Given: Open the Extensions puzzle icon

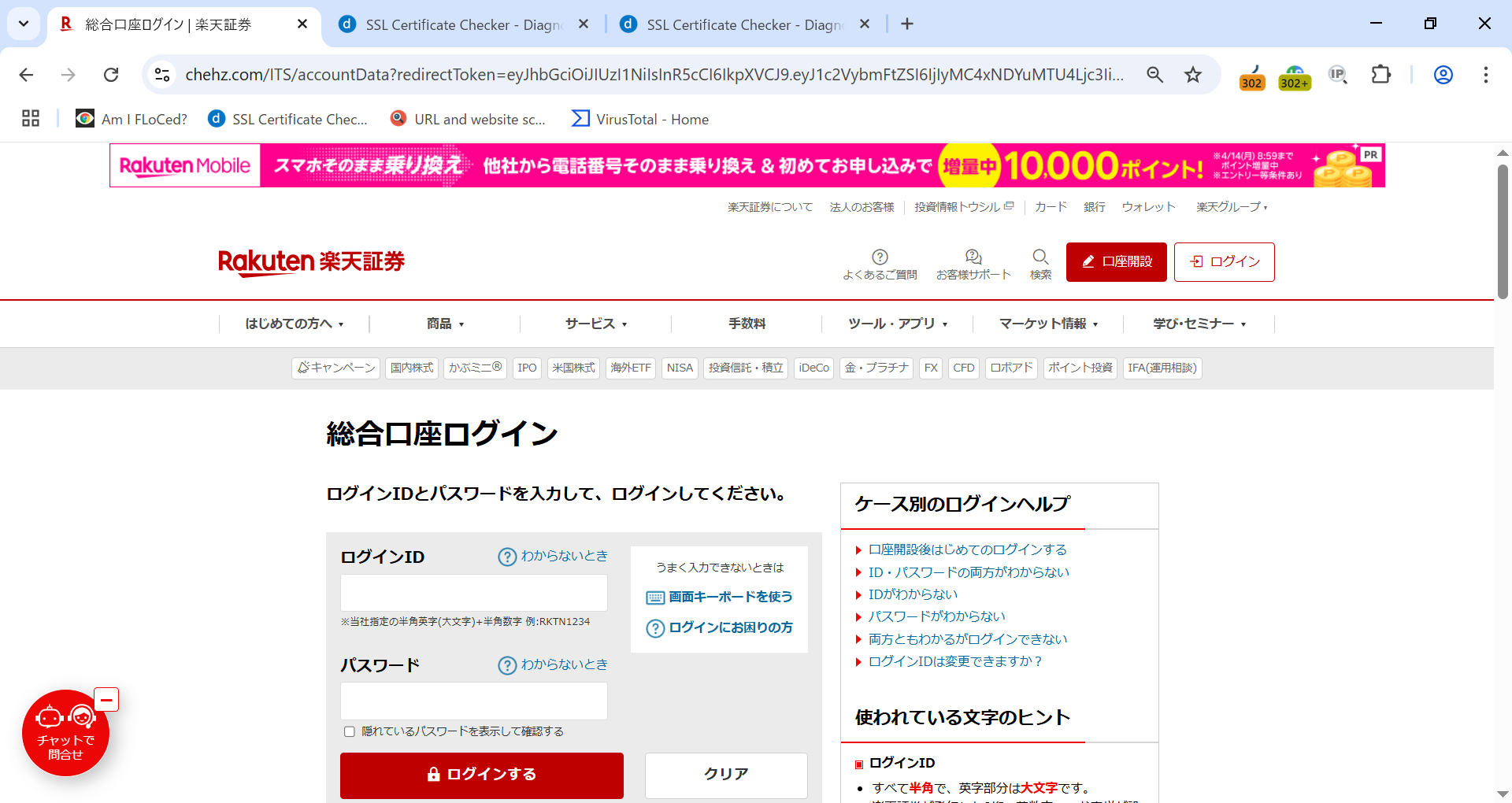Looking at the screenshot, I should pyautogui.click(x=1381, y=75).
